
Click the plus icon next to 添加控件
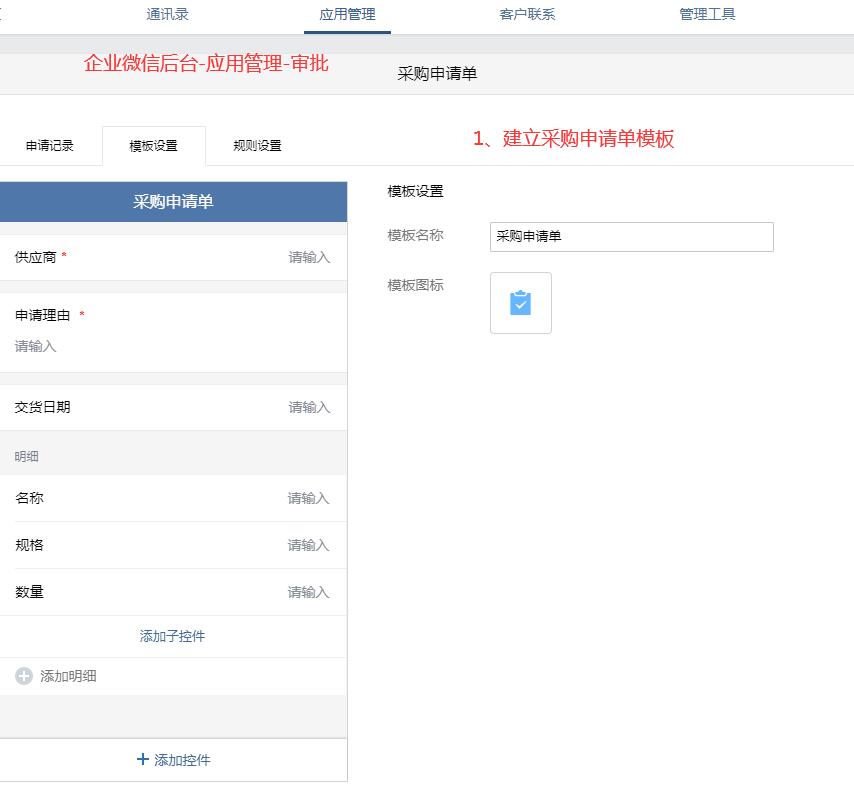pyautogui.click(x=143, y=759)
